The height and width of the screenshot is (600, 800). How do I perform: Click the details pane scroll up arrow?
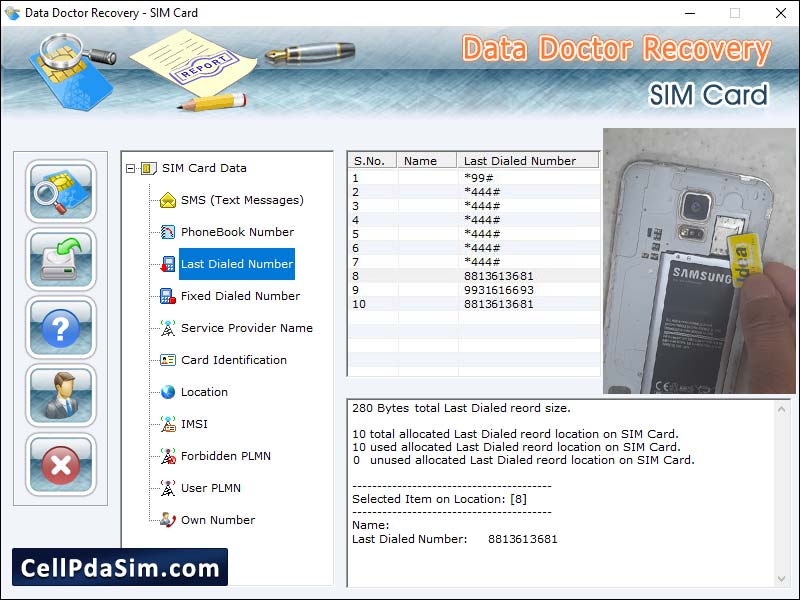point(781,409)
